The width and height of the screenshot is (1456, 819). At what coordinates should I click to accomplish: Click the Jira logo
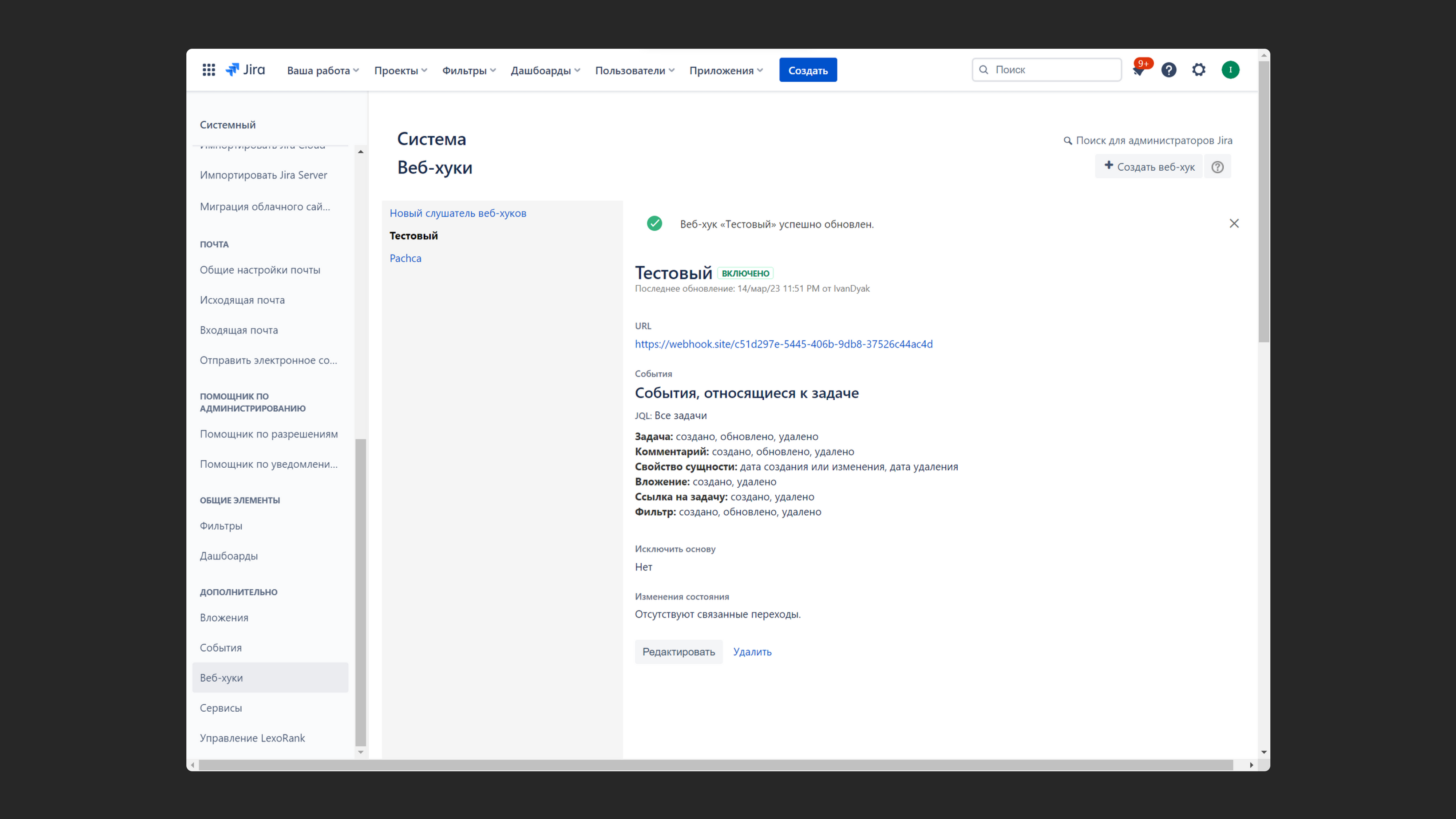tap(245, 70)
